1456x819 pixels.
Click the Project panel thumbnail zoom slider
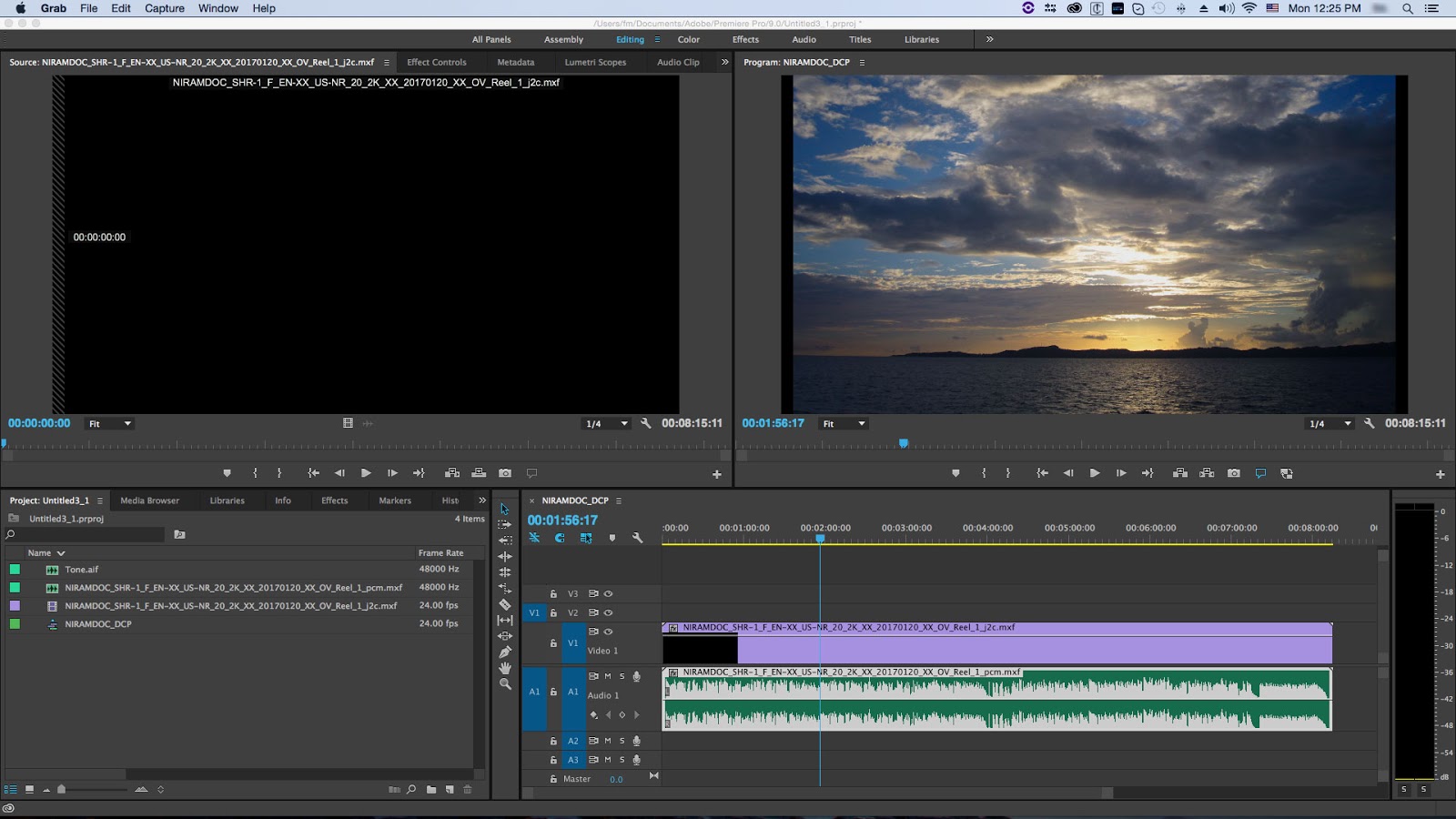(61, 789)
